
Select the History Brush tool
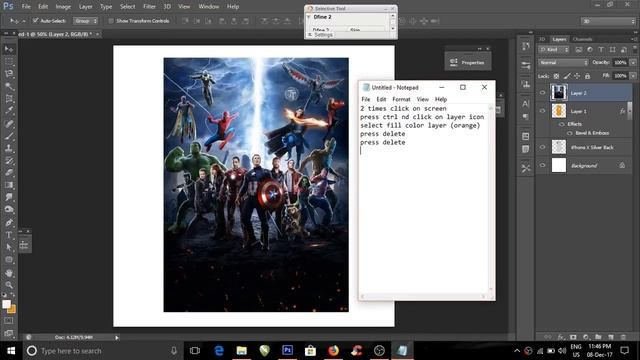click(x=9, y=160)
